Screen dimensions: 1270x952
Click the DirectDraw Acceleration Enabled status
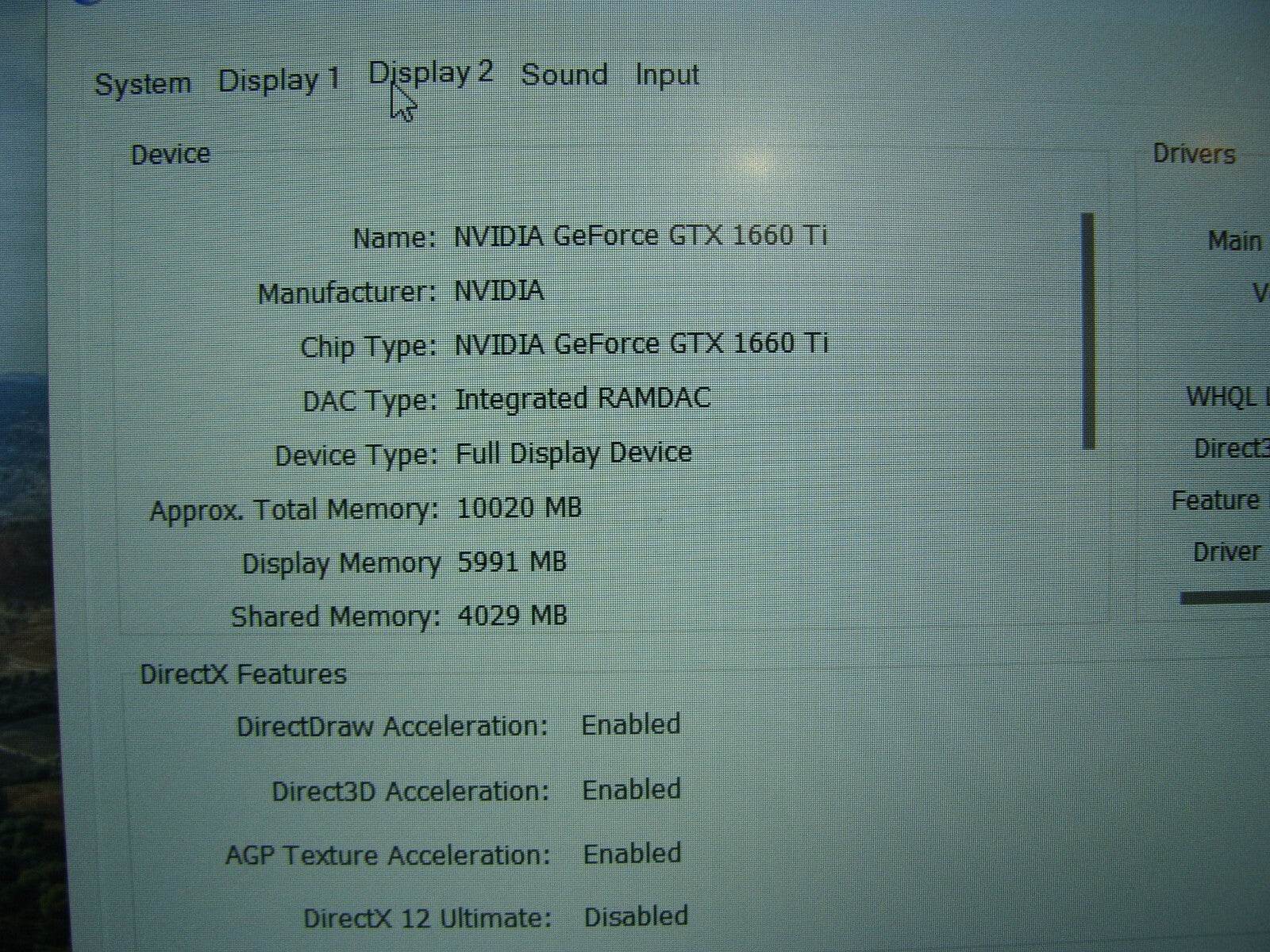(x=631, y=724)
